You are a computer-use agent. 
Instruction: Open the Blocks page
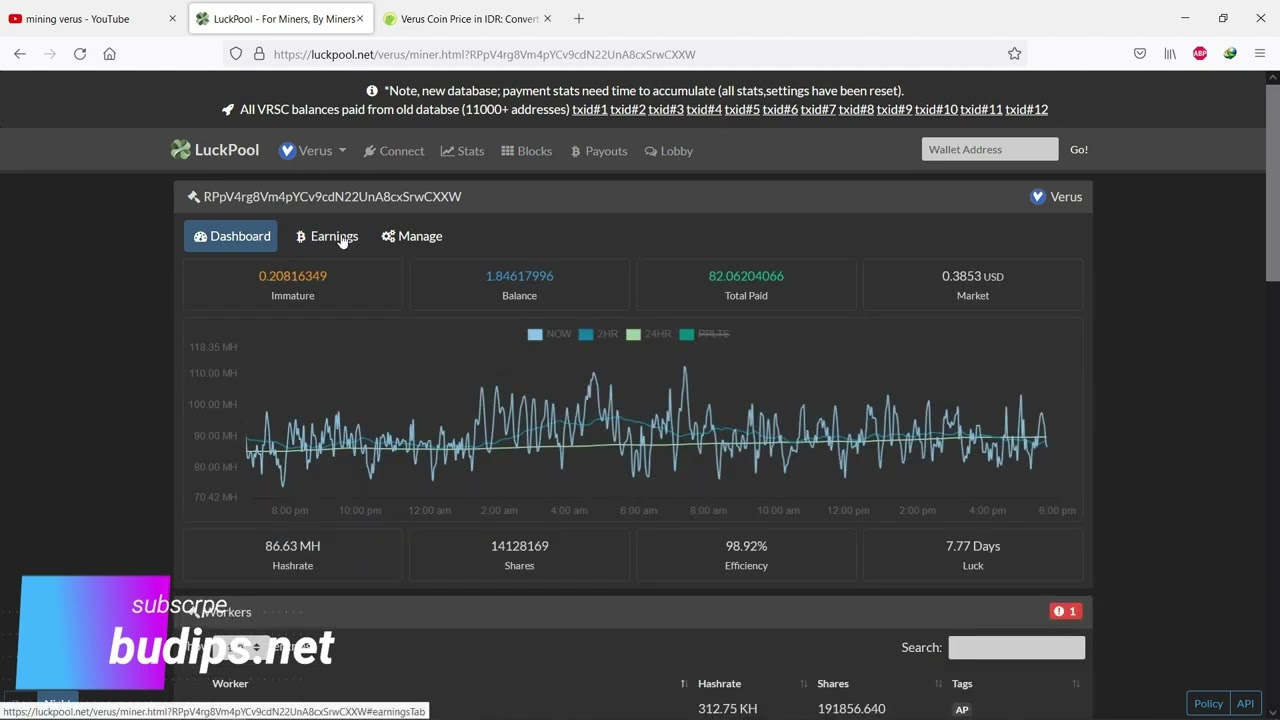pyautogui.click(x=527, y=151)
